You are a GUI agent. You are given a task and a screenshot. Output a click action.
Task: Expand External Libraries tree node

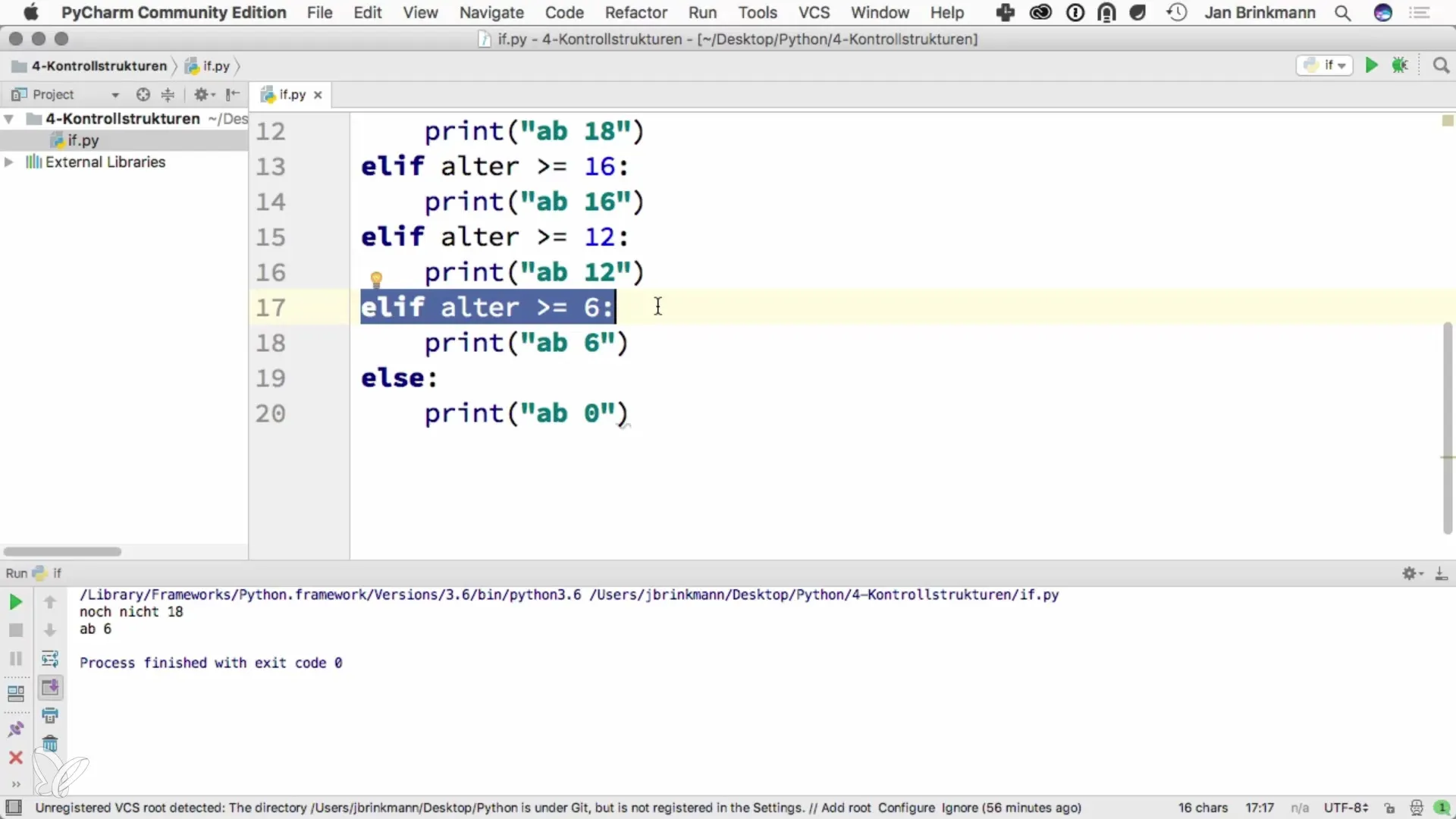click(9, 162)
